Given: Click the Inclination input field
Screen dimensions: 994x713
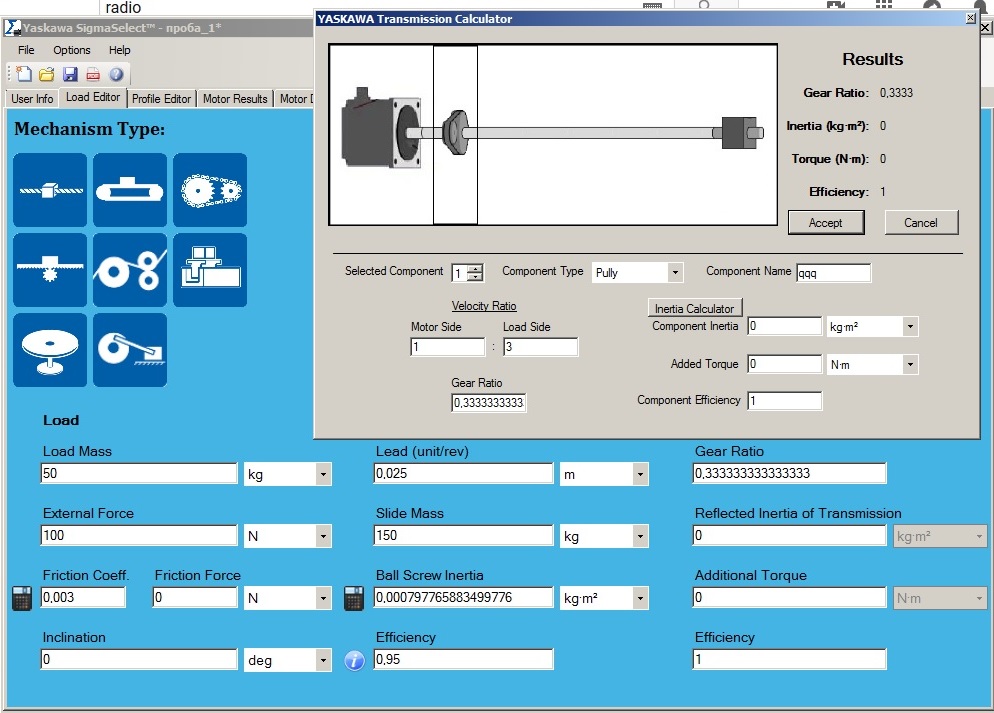Looking at the screenshot, I should pos(139,660).
